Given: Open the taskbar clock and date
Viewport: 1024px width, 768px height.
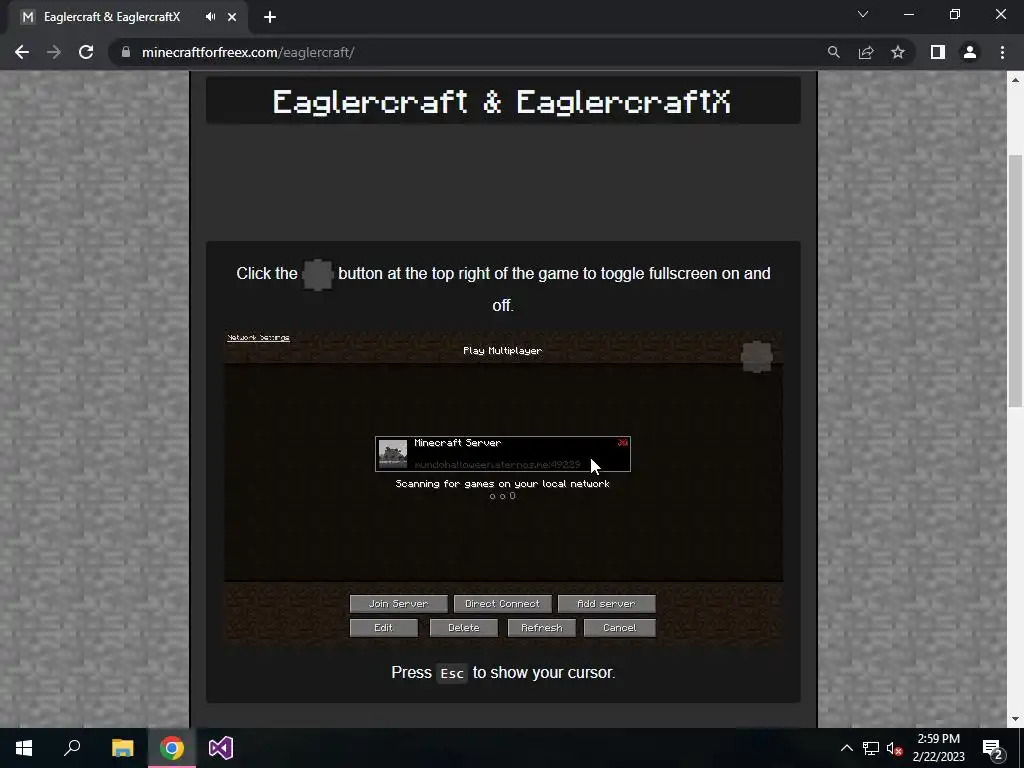Looking at the screenshot, I should pos(938,748).
